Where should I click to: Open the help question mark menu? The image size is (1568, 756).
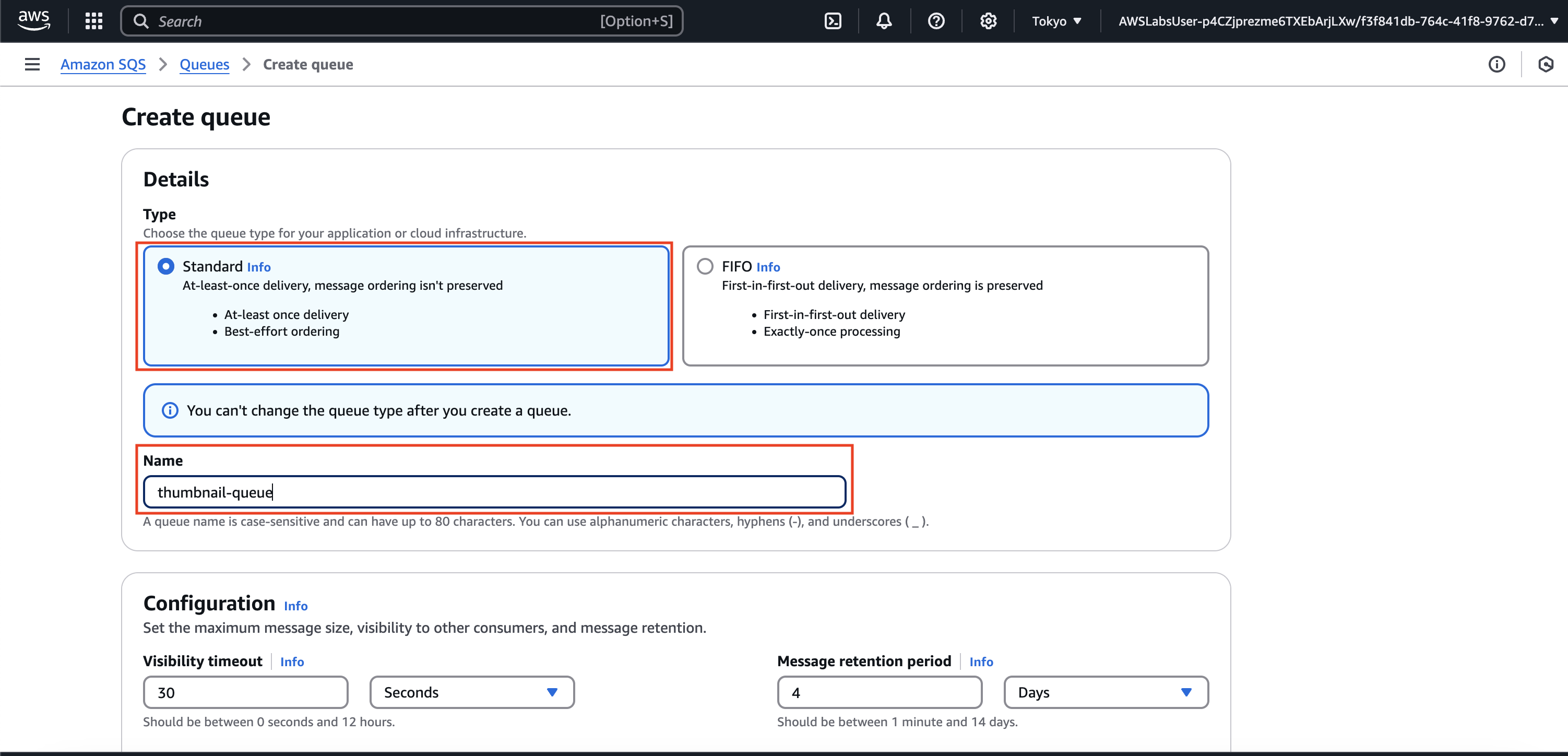935,21
